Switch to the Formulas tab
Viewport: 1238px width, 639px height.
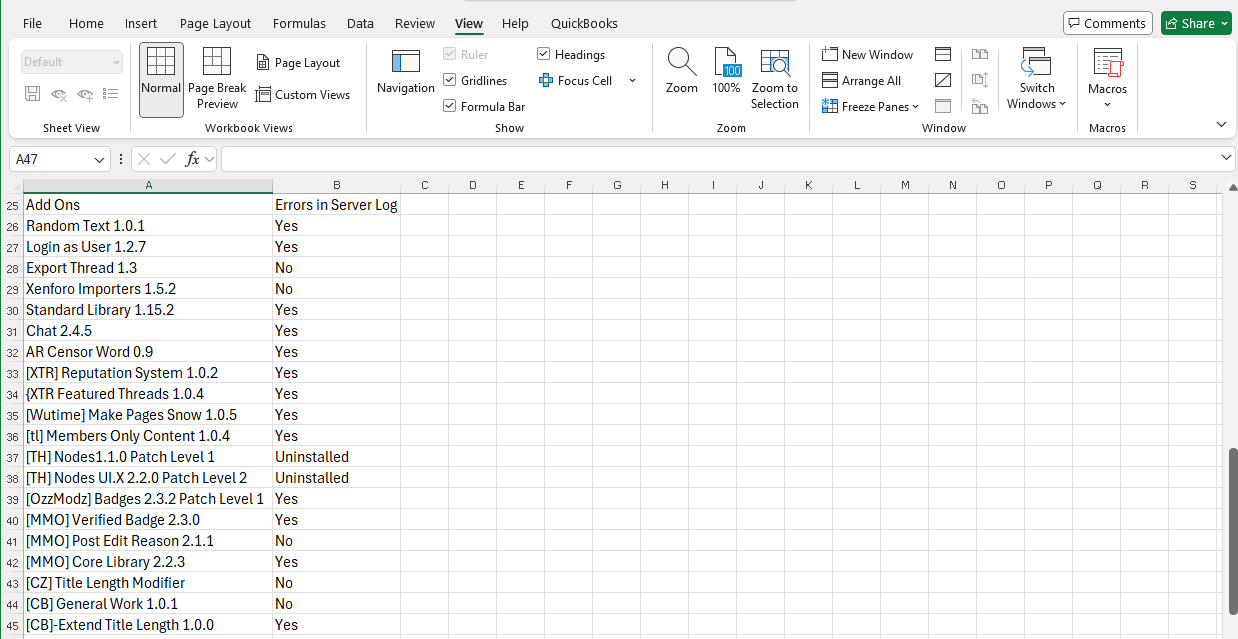pos(299,24)
